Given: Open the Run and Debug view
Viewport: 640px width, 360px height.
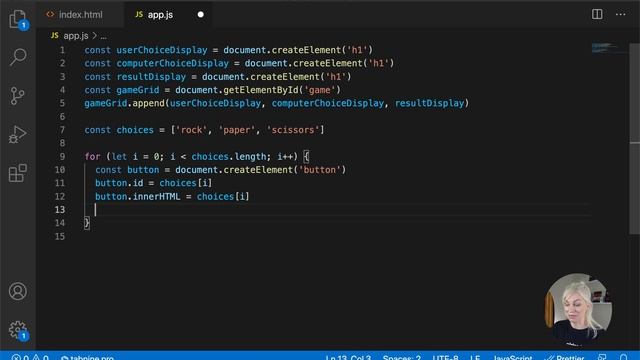Looking at the screenshot, I should tap(18, 134).
